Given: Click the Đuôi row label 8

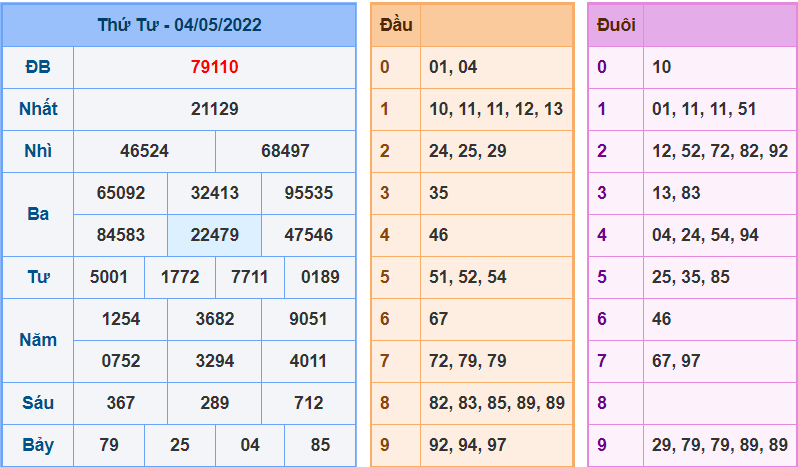Looking at the screenshot, I should (x=602, y=403).
